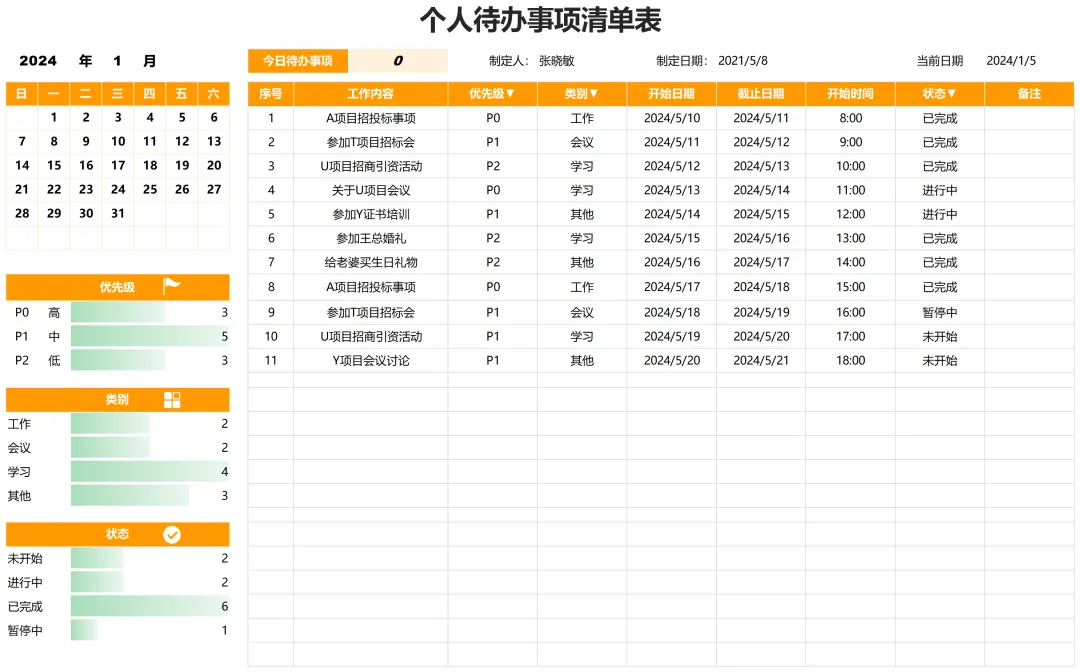This screenshot has width=1080, height=672.
Task: Select the empty 备注 cell for row 1
Action: (x=1029, y=118)
